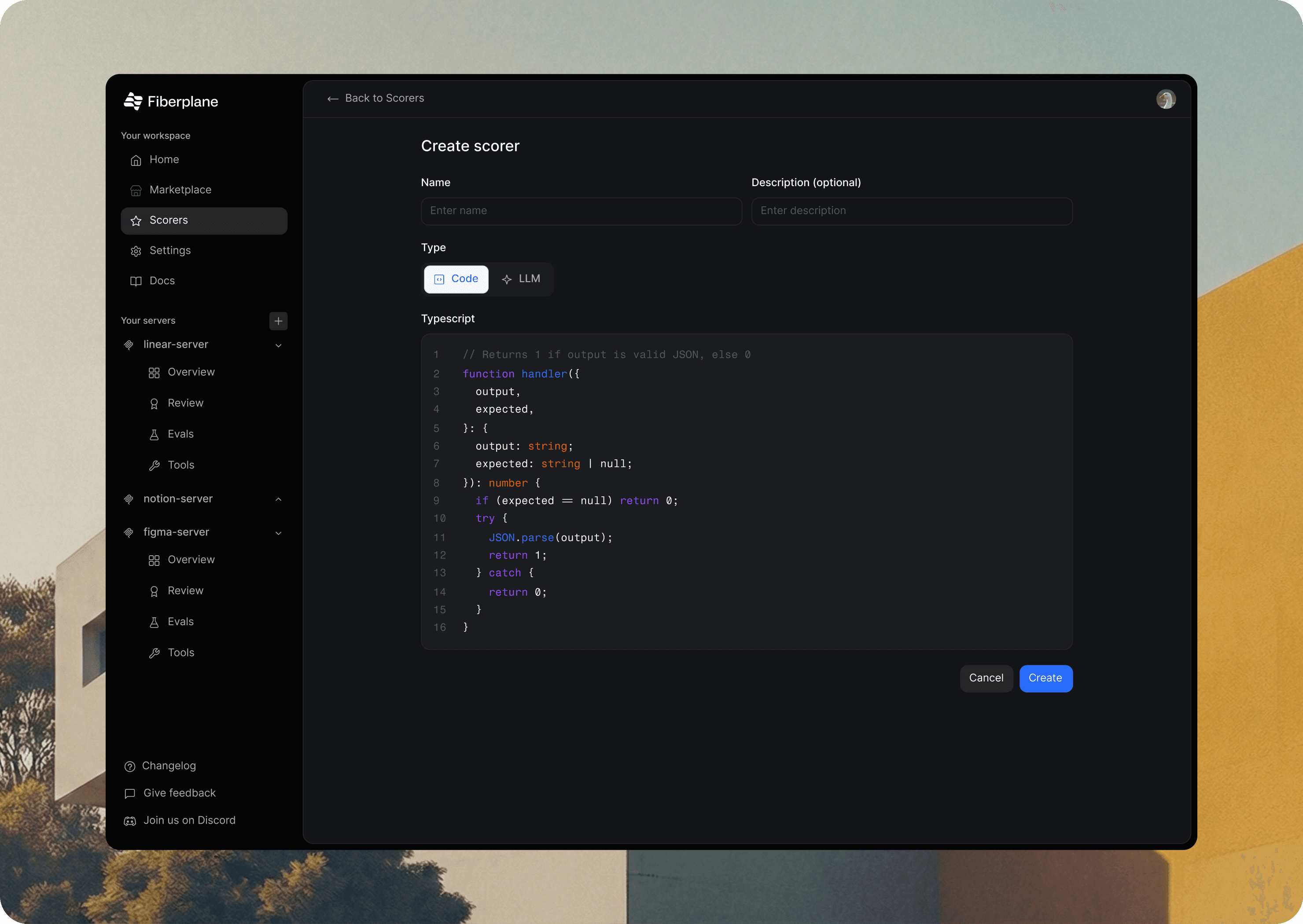Collapse the figma-server section chevron
Viewport: 1303px width, 924px height.
pyautogui.click(x=278, y=533)
